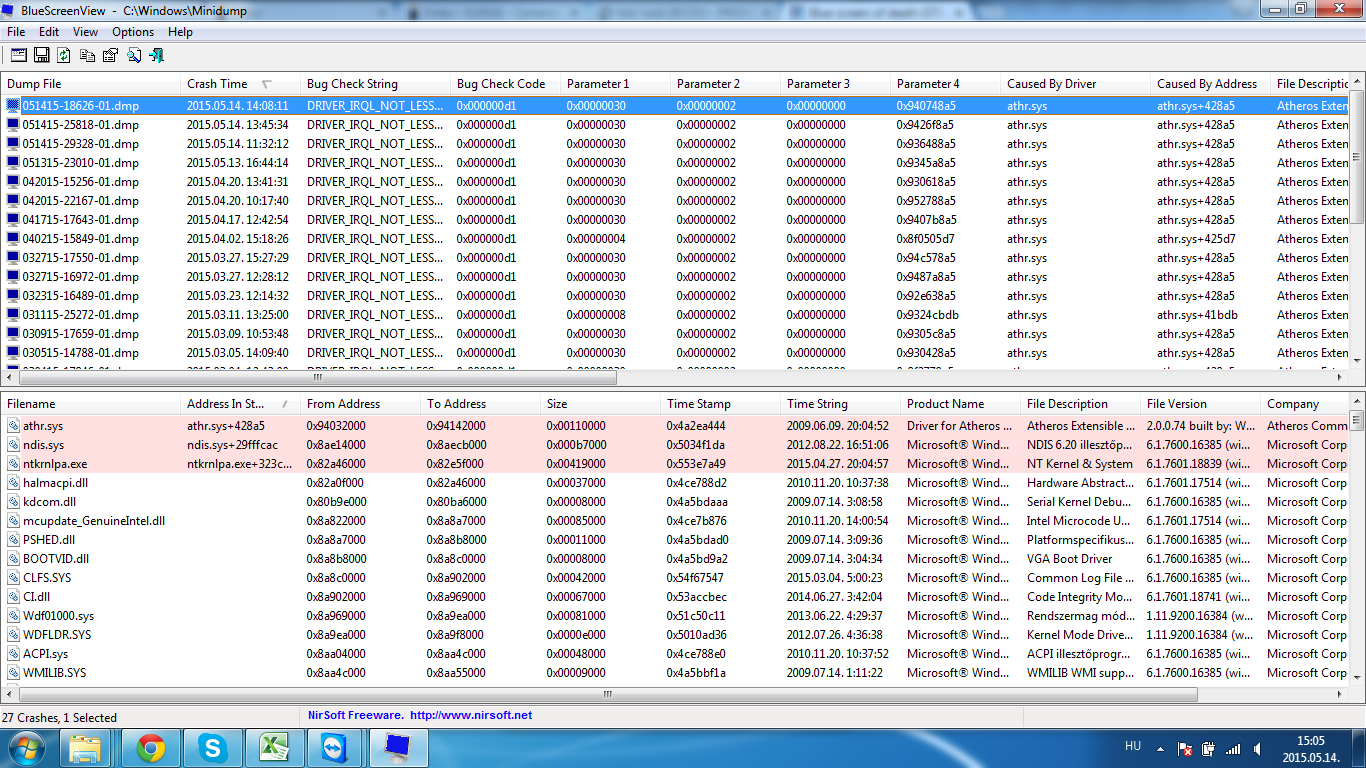
Task: Select the mcupdate_GenuineIntel.dll row
Action: [x=675, y=521]
